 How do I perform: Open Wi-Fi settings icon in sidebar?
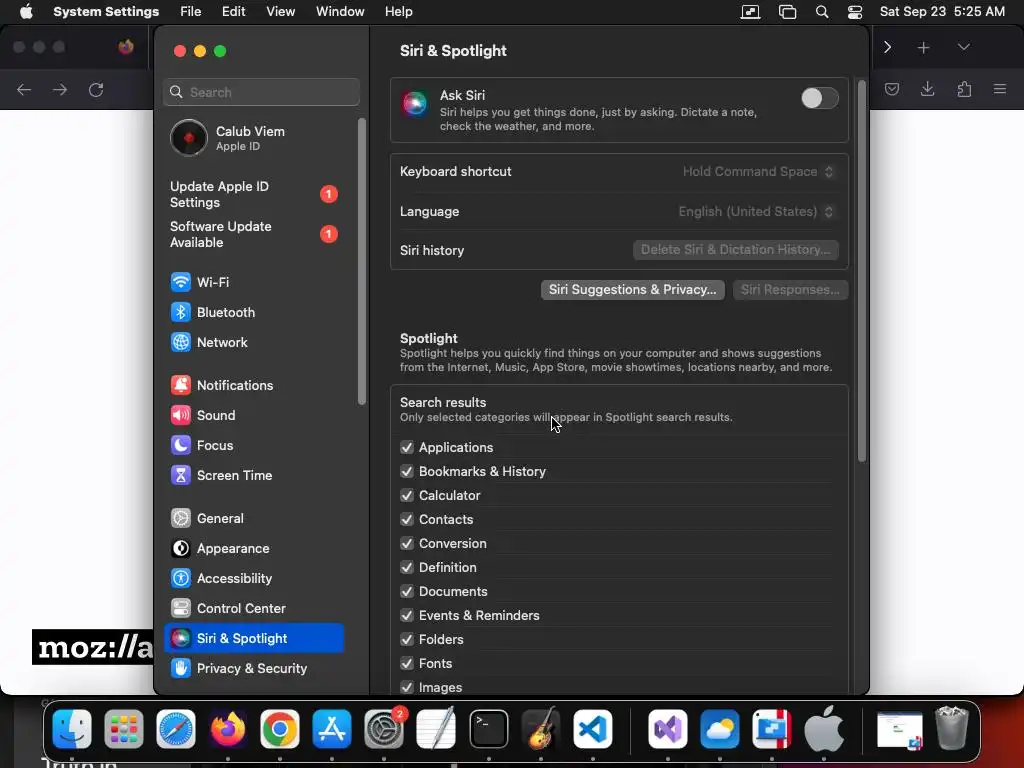point(181,282)
